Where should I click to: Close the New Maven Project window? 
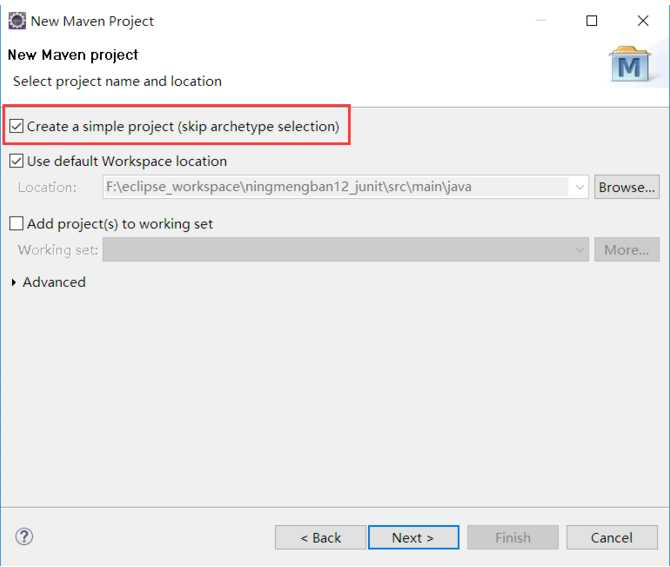coord(643,21)
